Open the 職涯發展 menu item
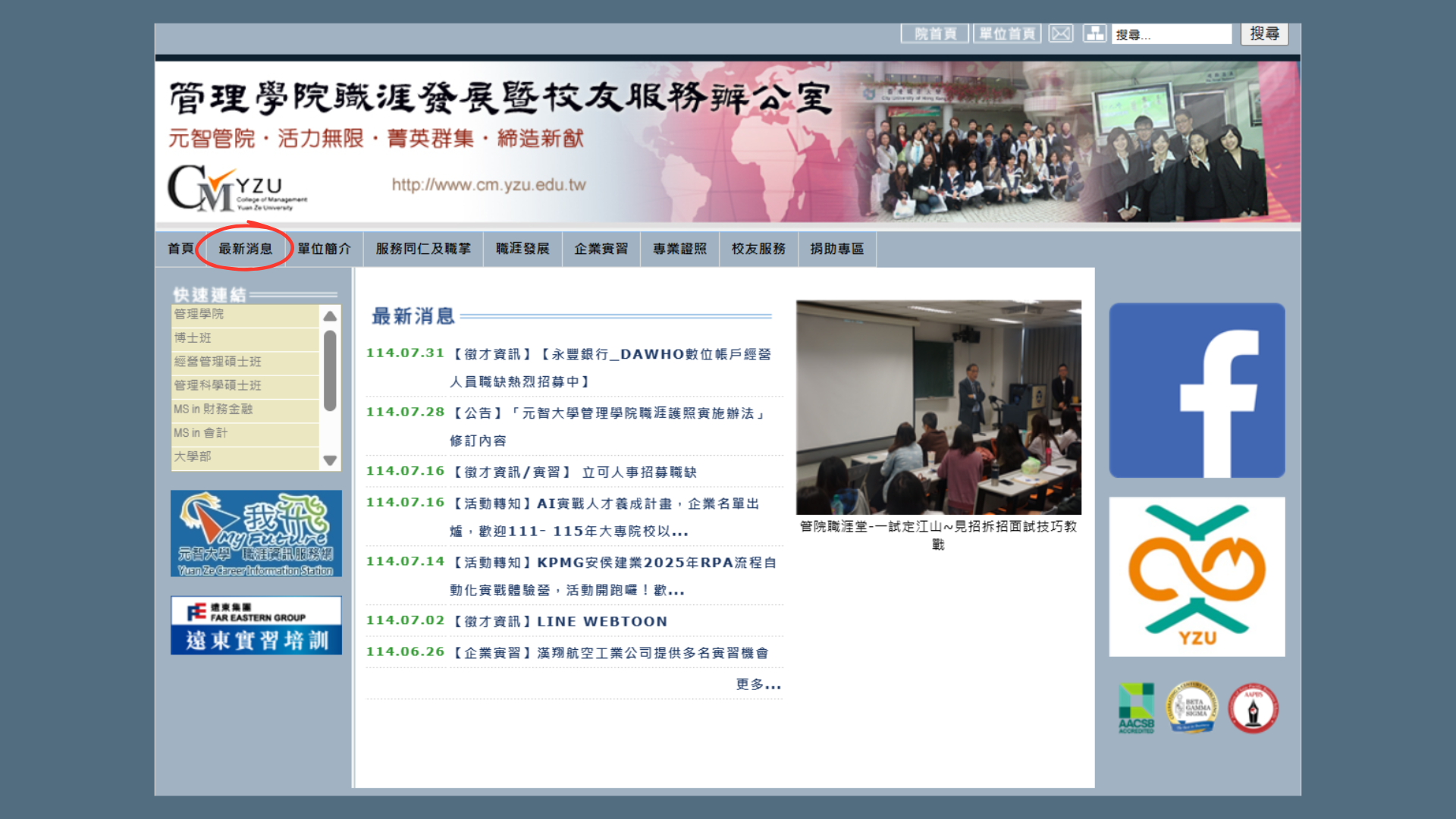This screenshot has width=1456, height=819. [522, 249]
